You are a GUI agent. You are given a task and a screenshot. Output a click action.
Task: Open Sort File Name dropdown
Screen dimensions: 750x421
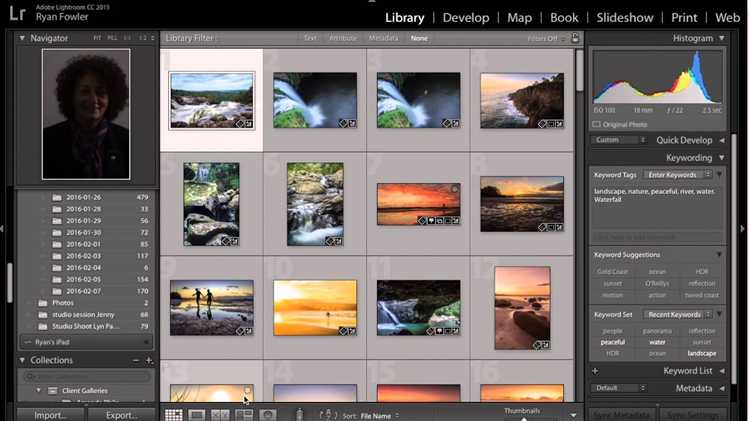tap(380, 416)
